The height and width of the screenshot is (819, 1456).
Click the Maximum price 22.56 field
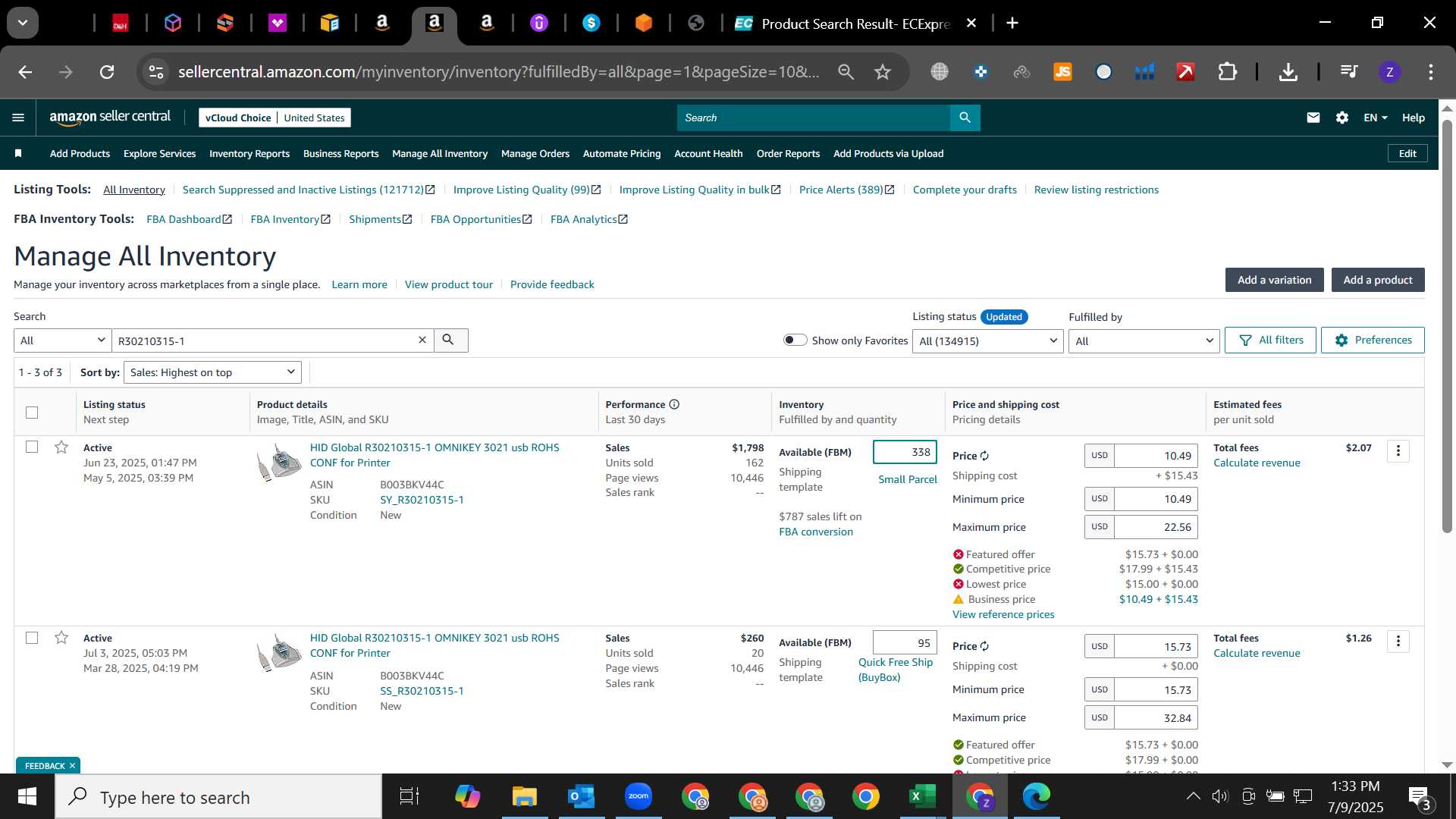(1156, 527)
